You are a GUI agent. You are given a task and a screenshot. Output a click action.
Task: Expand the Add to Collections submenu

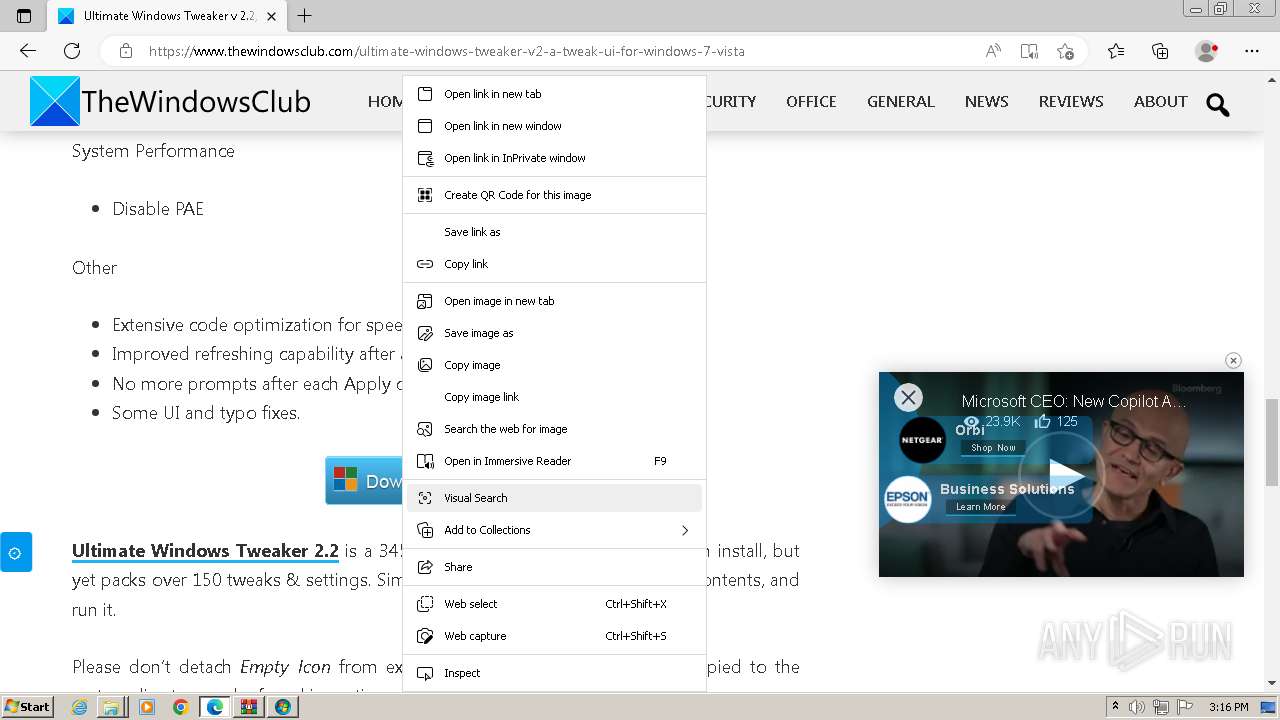point(554,530)
